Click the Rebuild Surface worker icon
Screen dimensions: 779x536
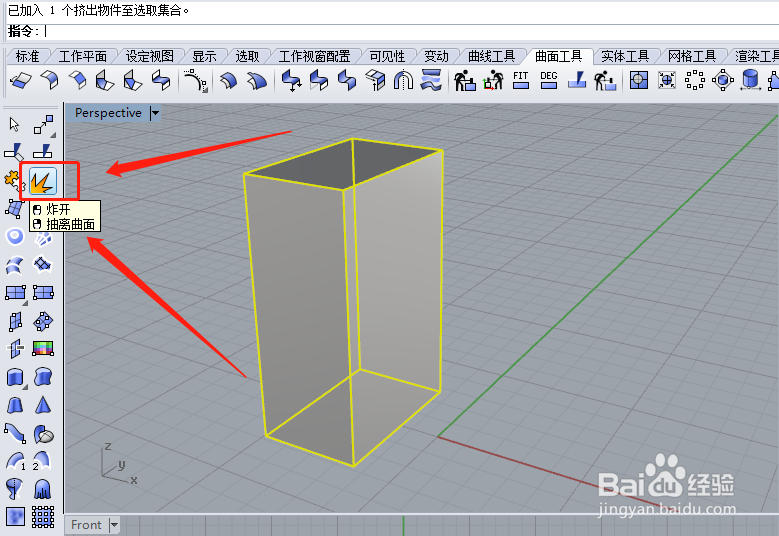pyautogui.click(x=465, y=80)
